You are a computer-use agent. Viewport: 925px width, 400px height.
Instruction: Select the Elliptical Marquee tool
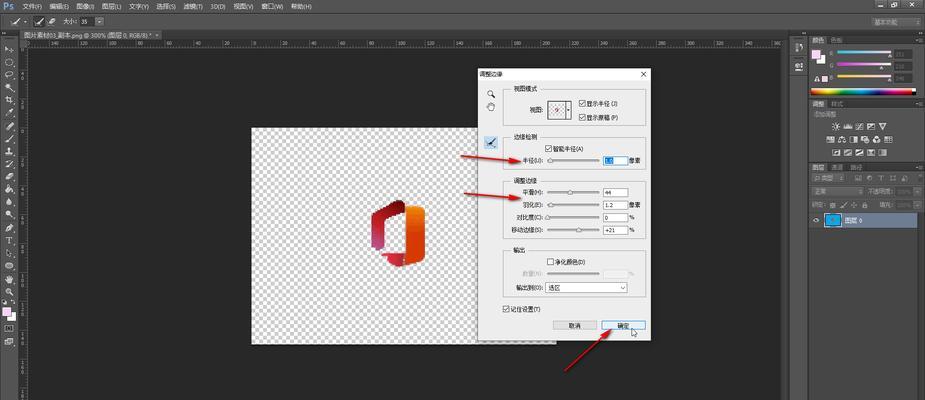click(9, 62)
